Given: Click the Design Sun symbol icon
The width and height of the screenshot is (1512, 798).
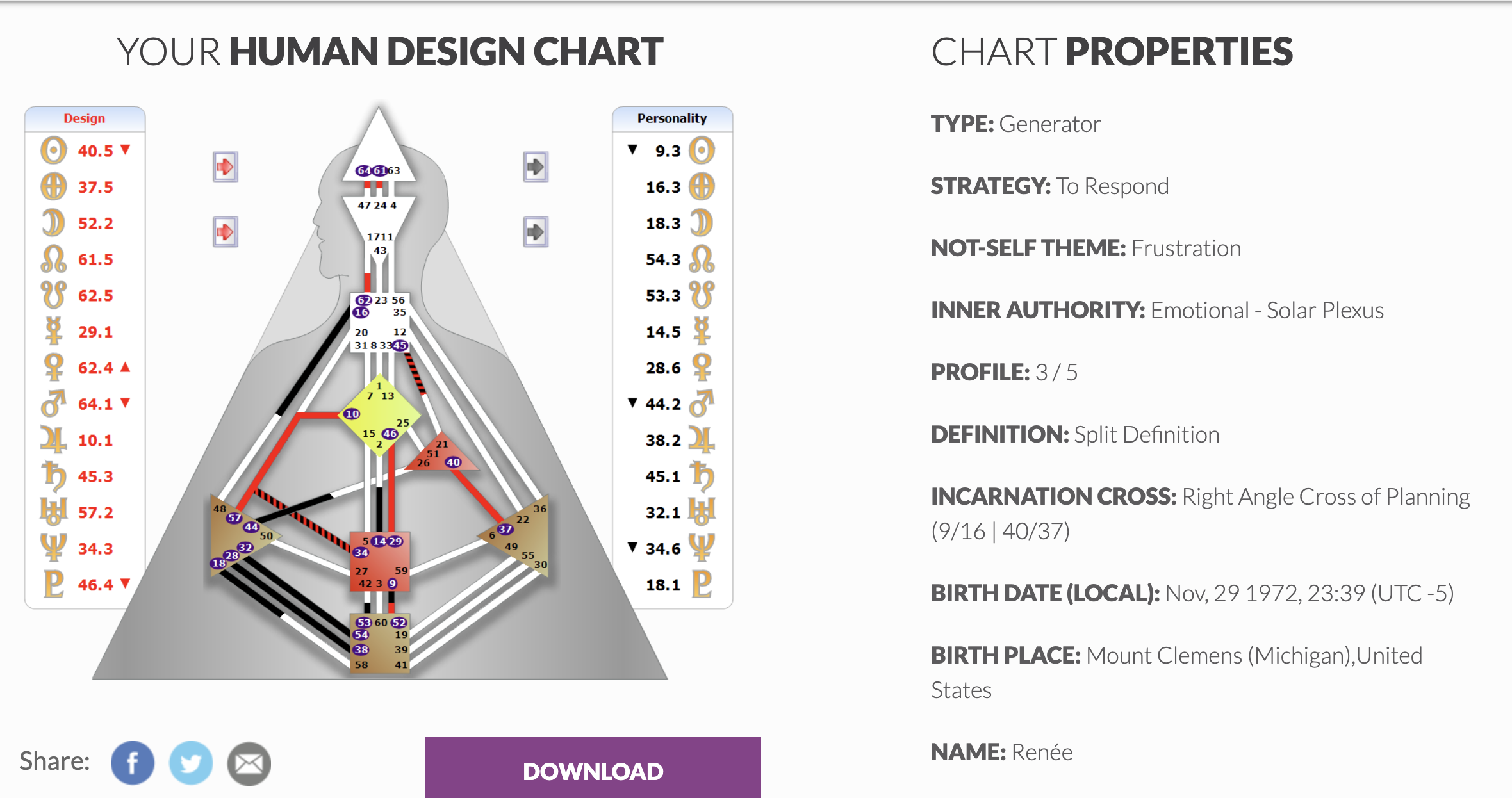Looking at the screenshot, I should (53, 151).
